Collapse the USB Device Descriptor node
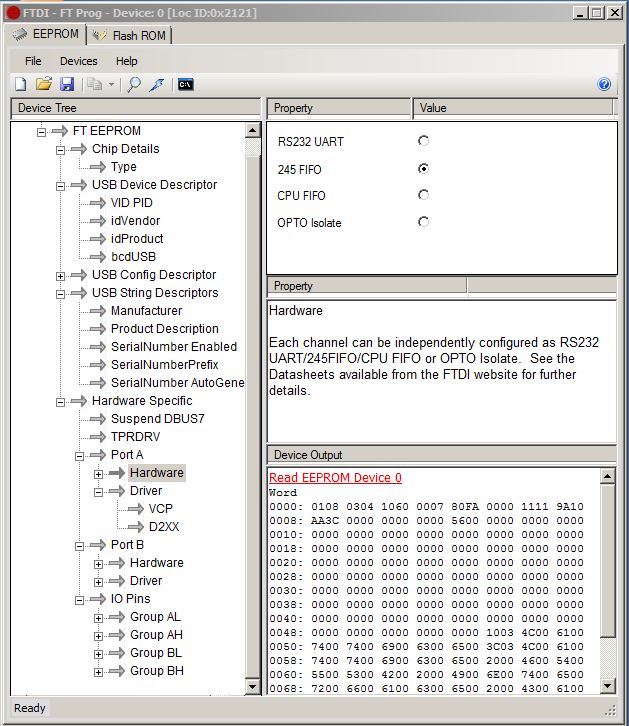The width and height of the screenshot is (629, 726). (60, 186)
